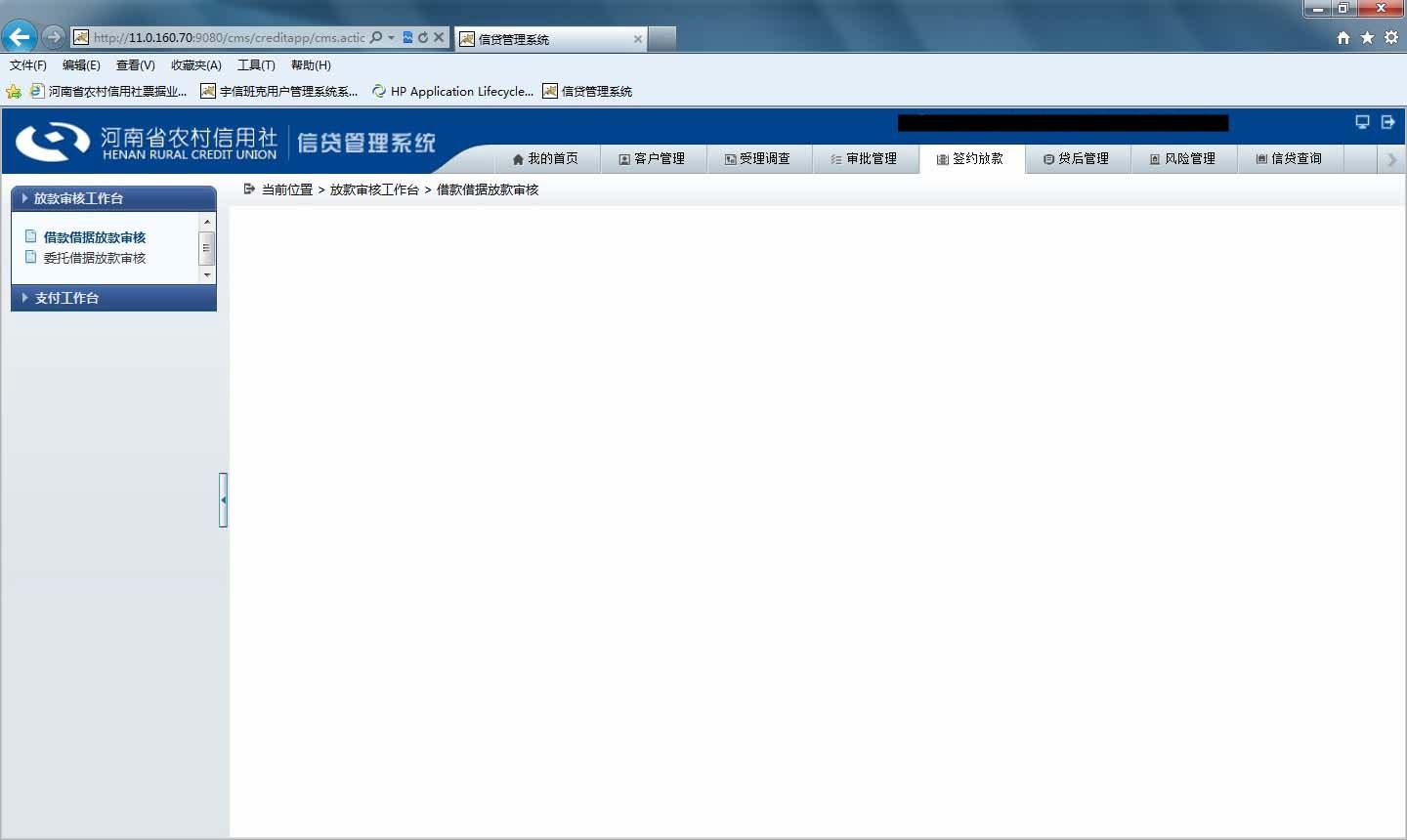Close the 信贷管理系统 browser tab

pyautogui.click(x=638, y=39)
